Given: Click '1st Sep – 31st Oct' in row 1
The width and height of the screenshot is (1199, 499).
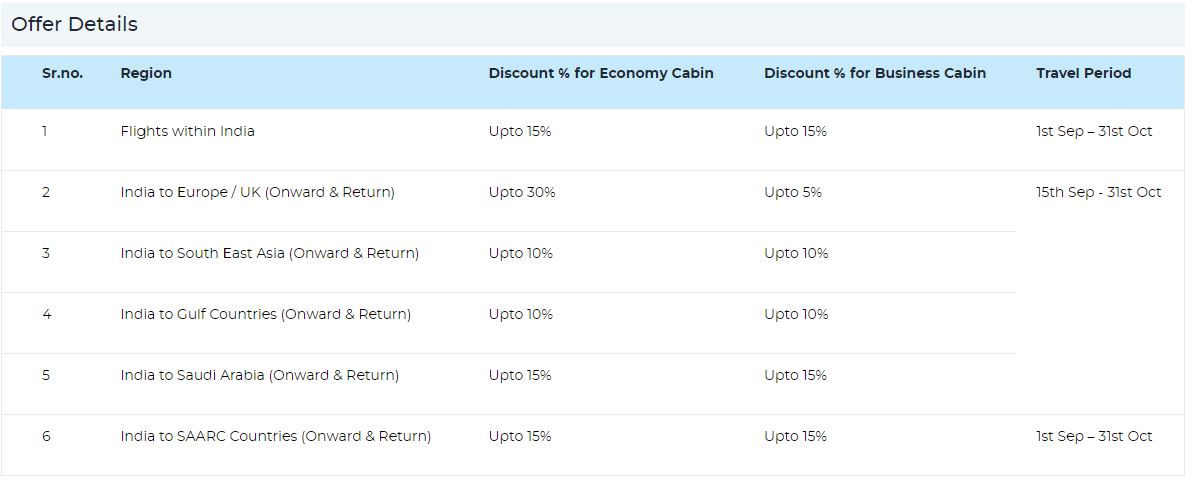Looking at the screenshot, I should (1094, 131).
